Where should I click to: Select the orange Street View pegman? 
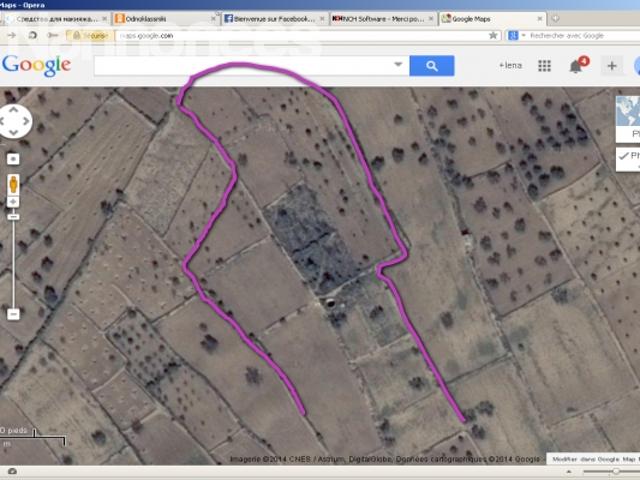13,184
